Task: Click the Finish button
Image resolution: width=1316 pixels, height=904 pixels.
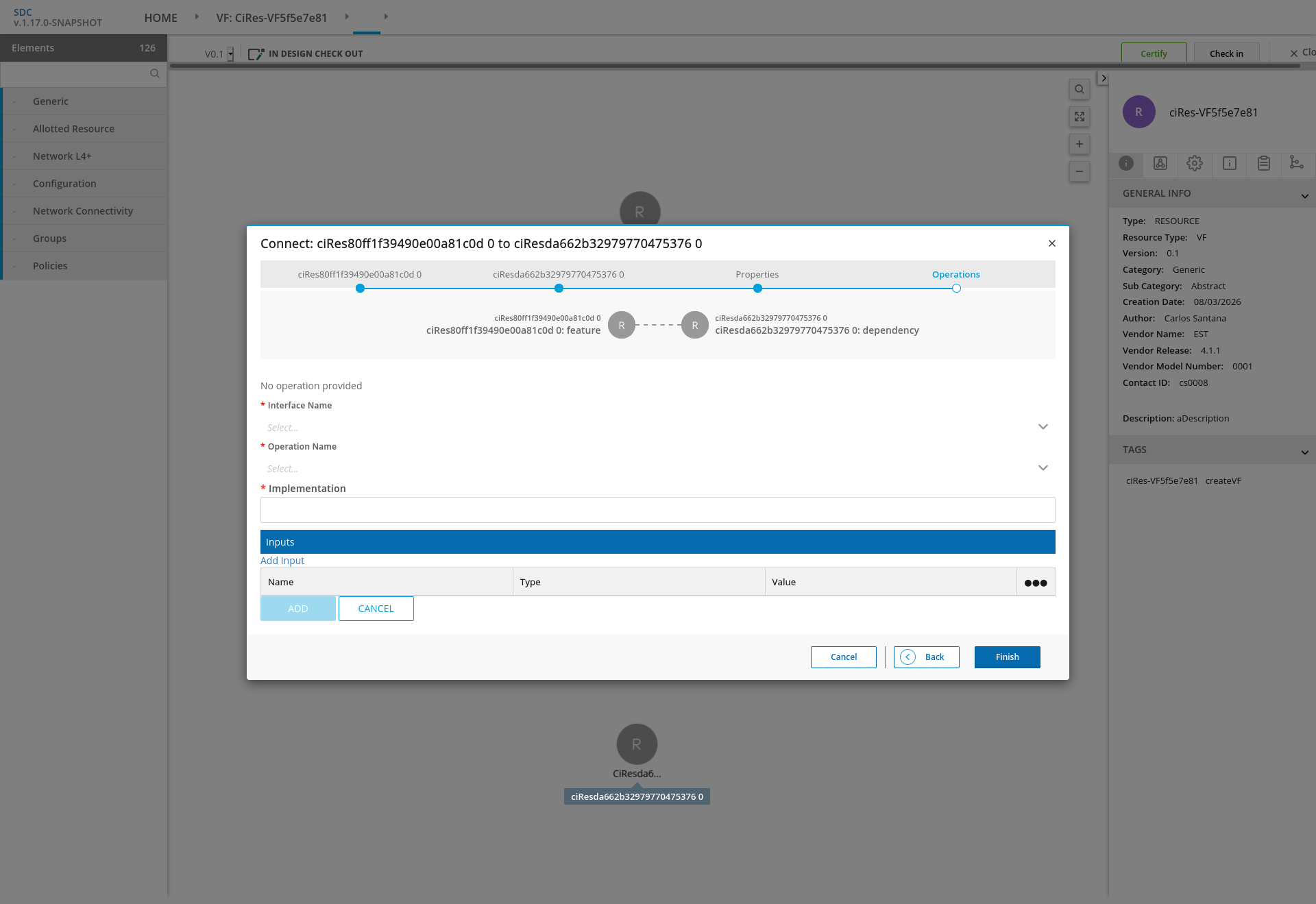Action: coord(1007,657)
